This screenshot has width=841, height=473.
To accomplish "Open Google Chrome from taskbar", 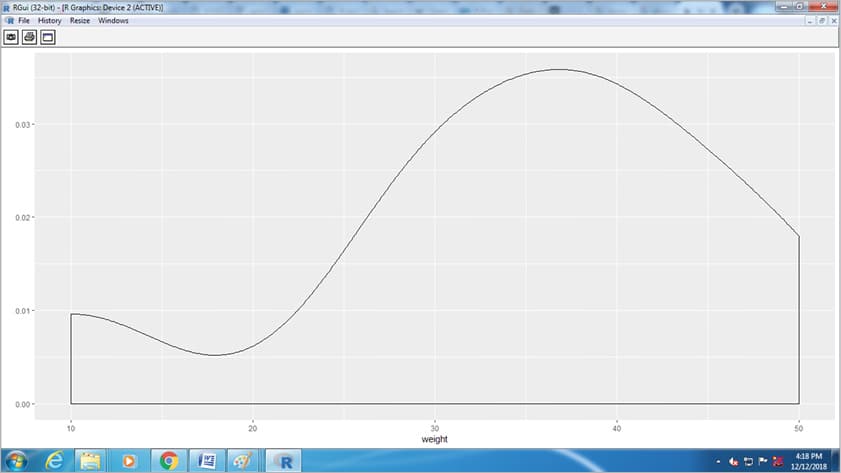I will tap(169, 460).
